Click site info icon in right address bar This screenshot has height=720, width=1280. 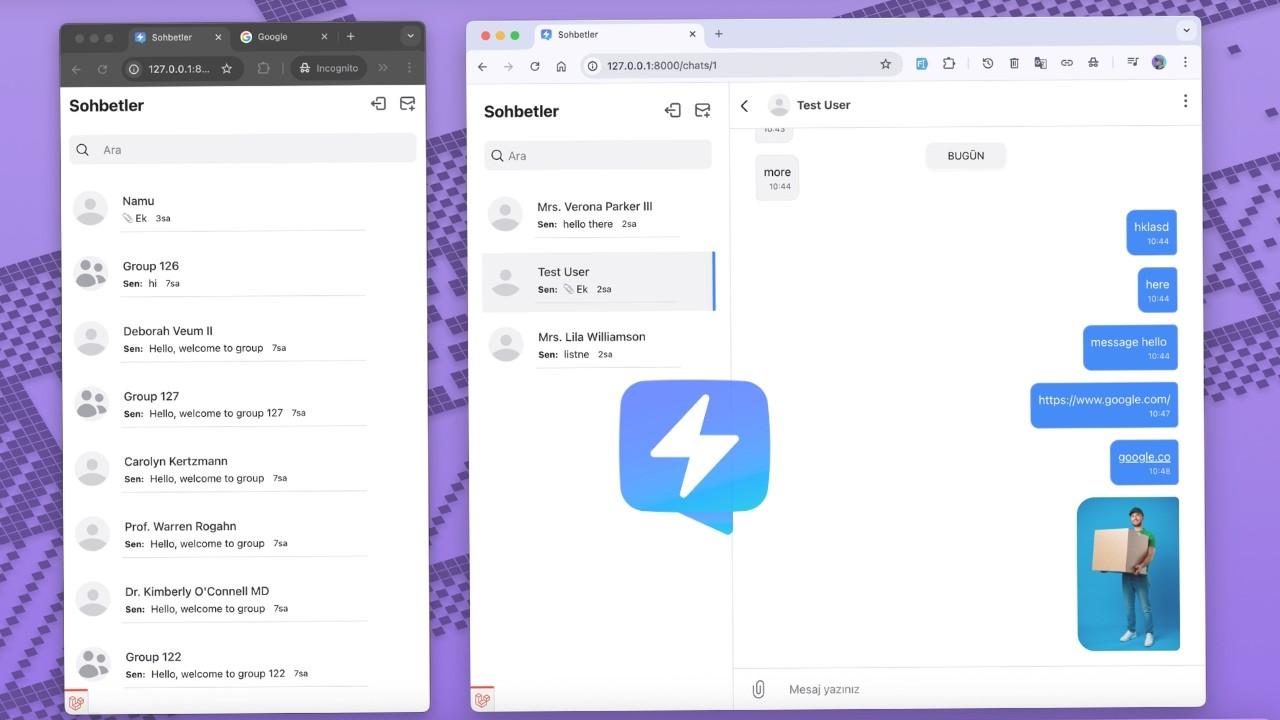(593, 66)
